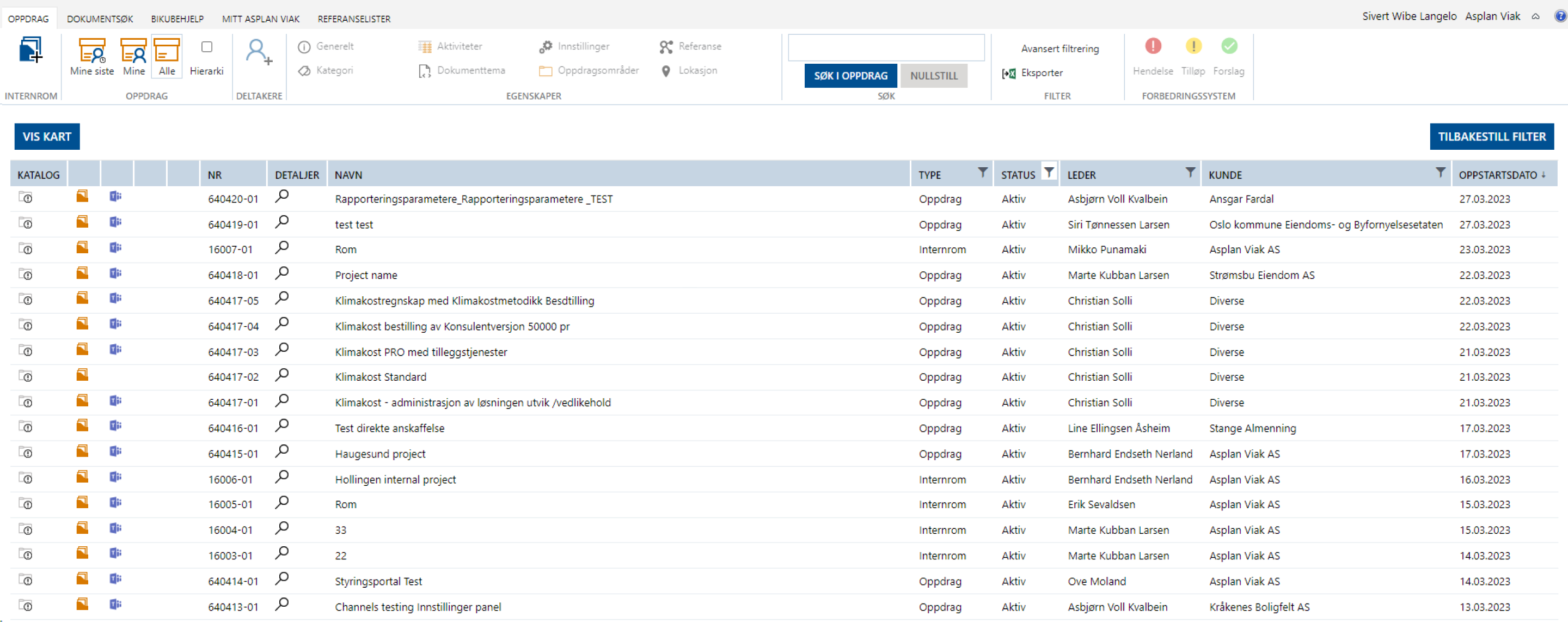The width and height of the screenshot is (1568, 622).
Task: Select customer 'Strømsbu Eiendom AS' cell
Action: pos(1261,276)
